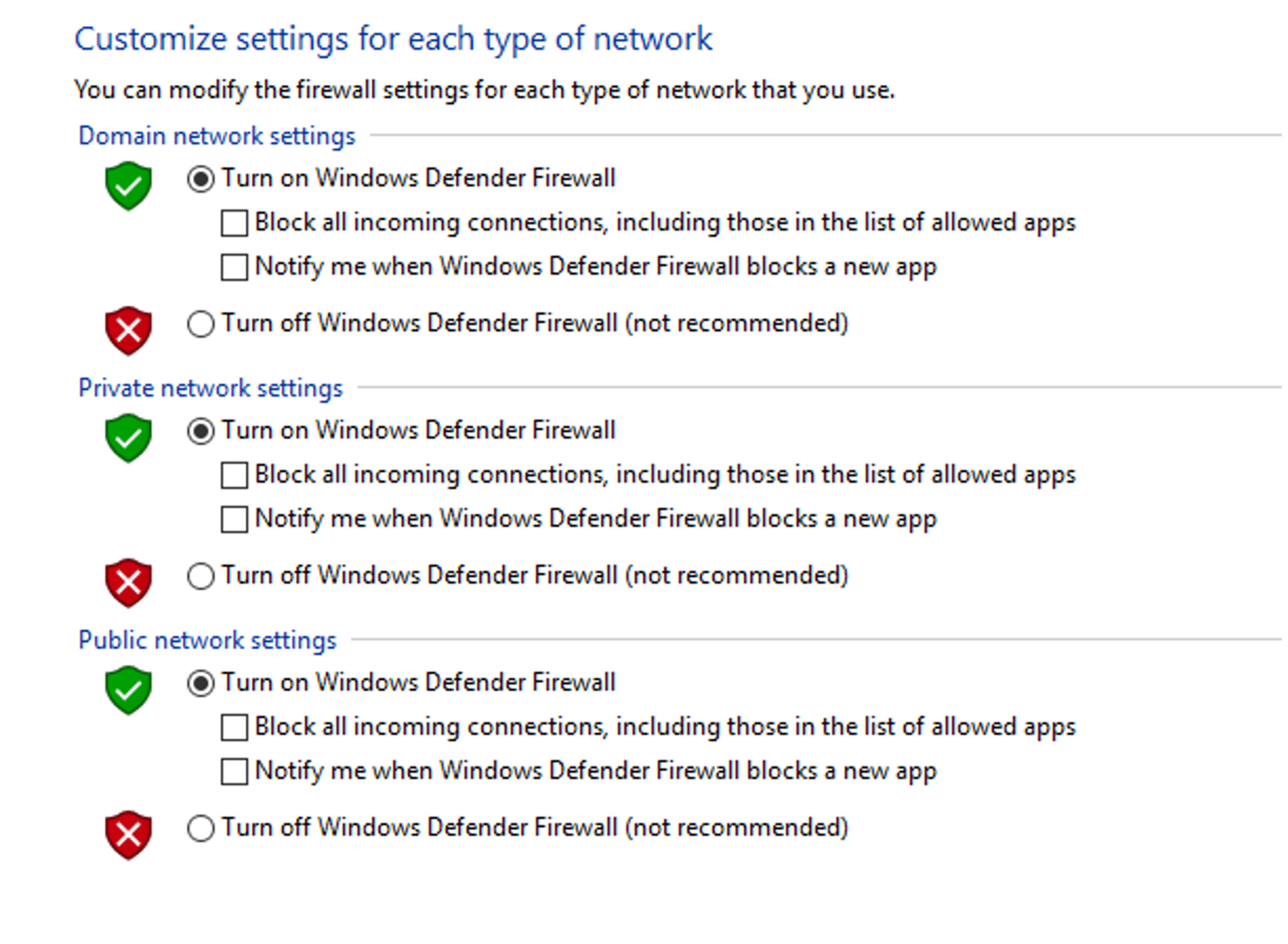Image resolution: width=1288 pixels, height=944 pixels.
Task: Click the red shield under Private network settings
Action: pyautogui.click(x=128, y=583)
